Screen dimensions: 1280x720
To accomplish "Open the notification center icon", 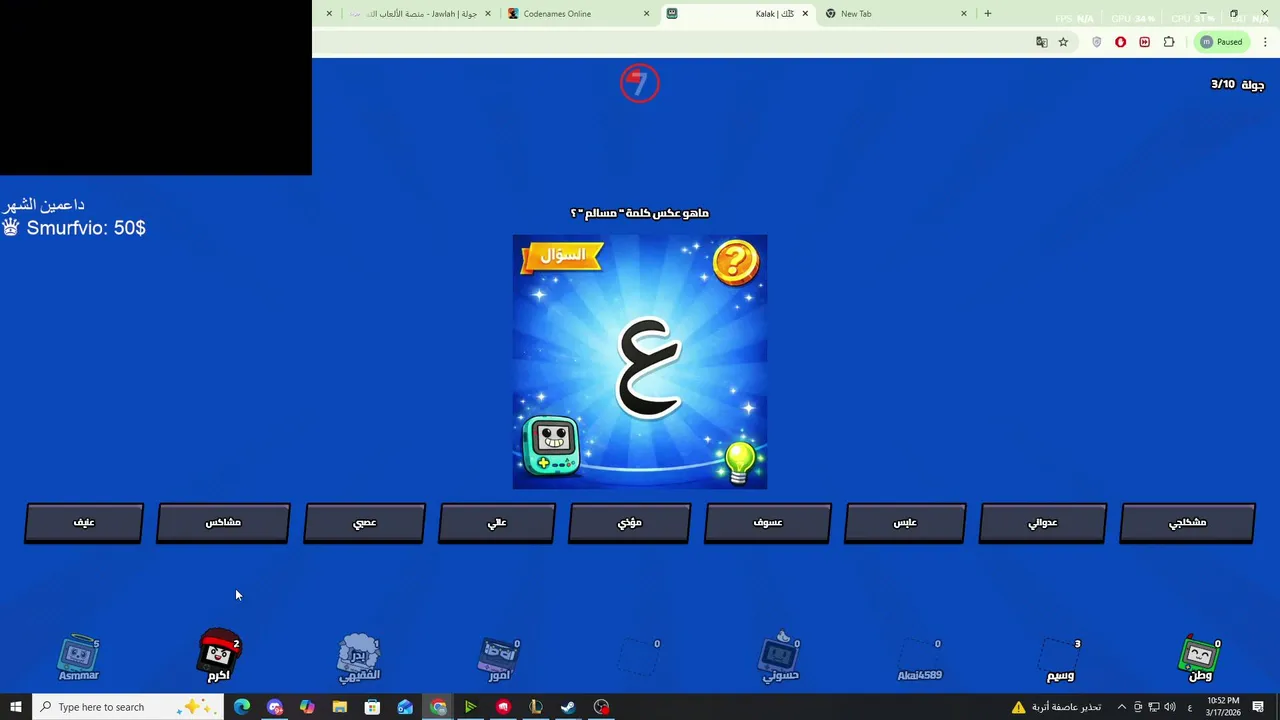I will pos(1259,707).
